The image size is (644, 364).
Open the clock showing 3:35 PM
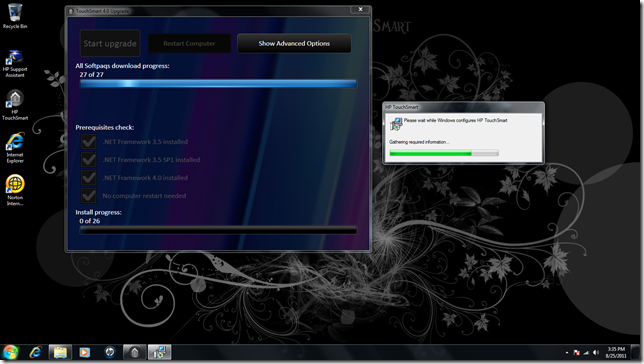[616, 352]
